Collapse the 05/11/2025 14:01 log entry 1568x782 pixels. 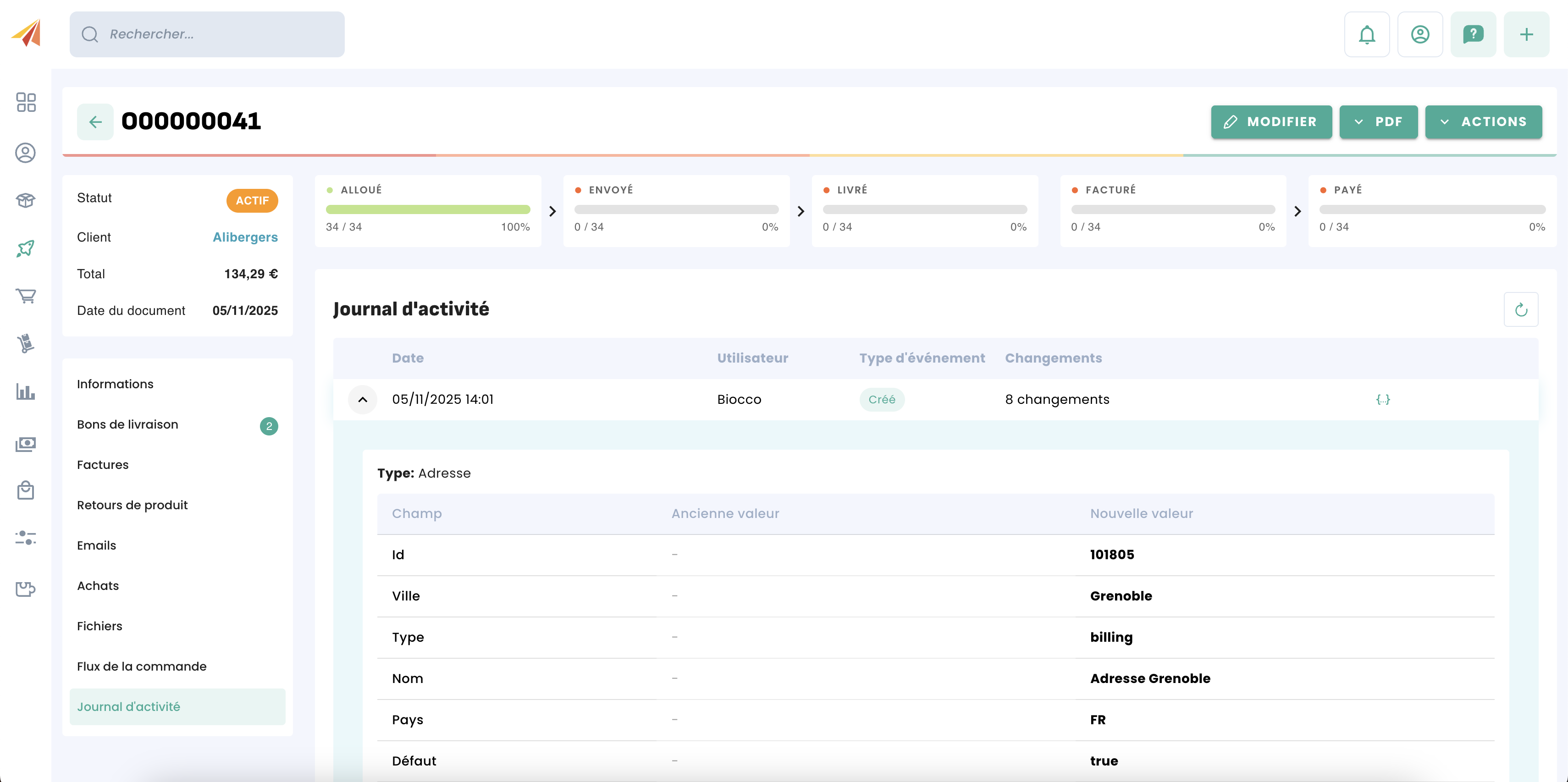(362, 400)
